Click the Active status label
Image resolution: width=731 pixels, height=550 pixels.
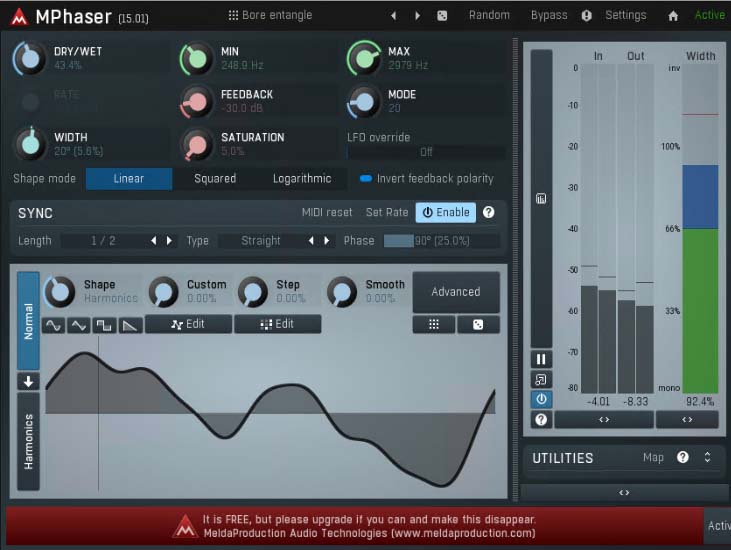(710, 15)
